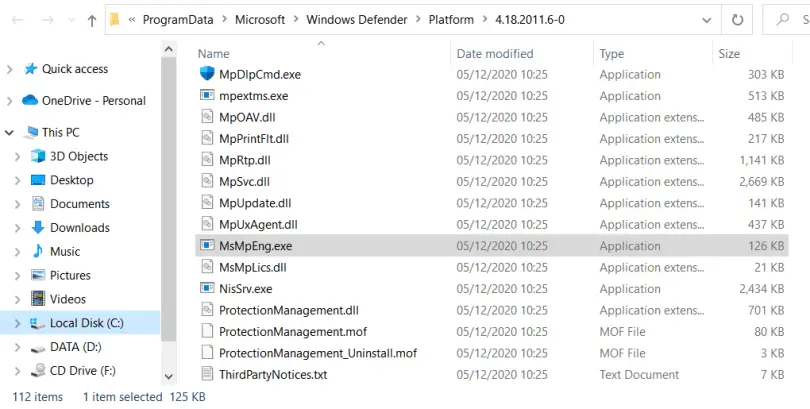Click the OneDrive cloud icon

click(x=30, y=100)
